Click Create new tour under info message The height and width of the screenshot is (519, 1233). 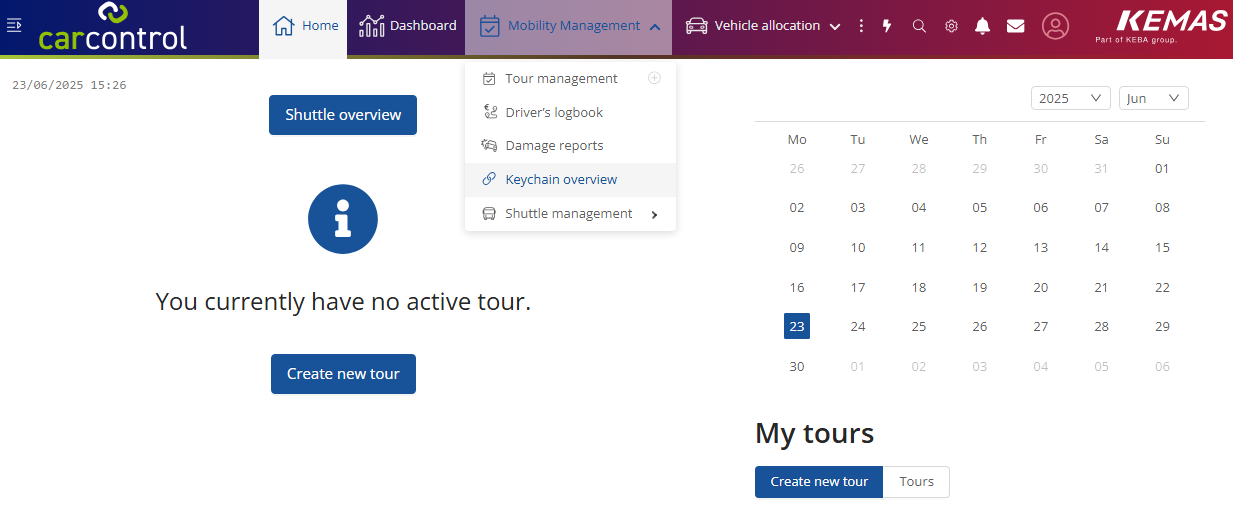coord(343,374)
